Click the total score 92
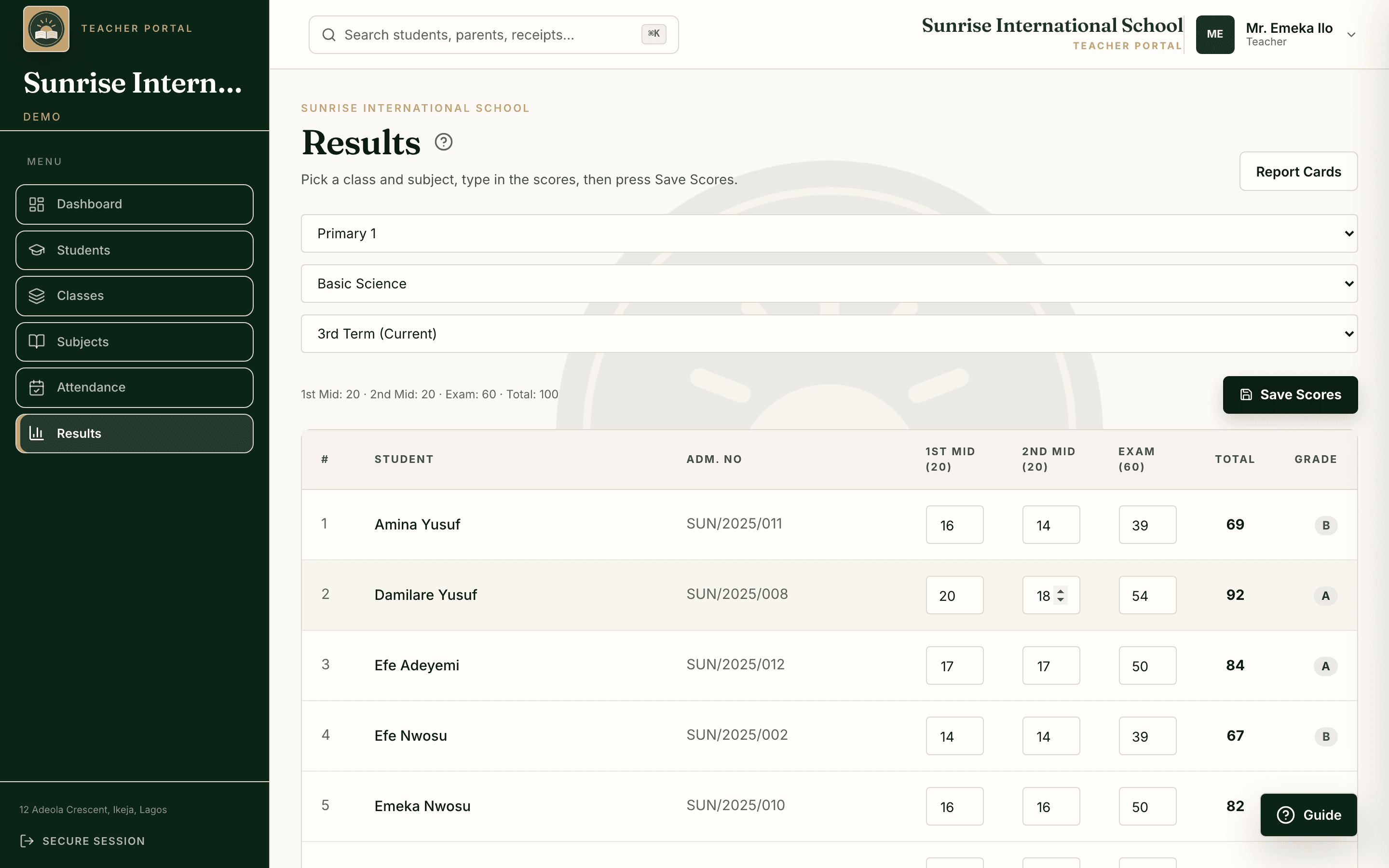 coord(1235,595)
